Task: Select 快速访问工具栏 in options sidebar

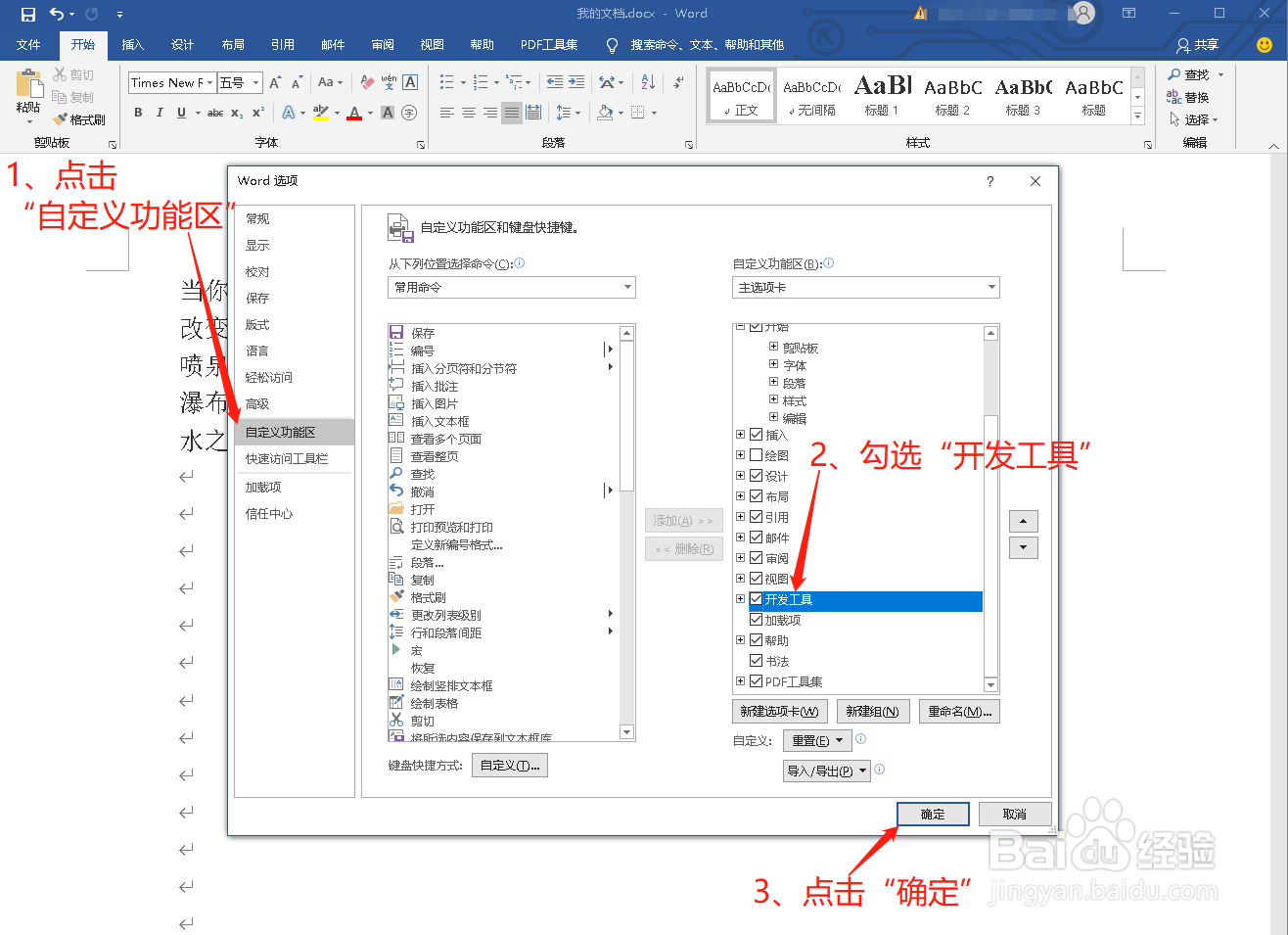Action: coord(295,458)
